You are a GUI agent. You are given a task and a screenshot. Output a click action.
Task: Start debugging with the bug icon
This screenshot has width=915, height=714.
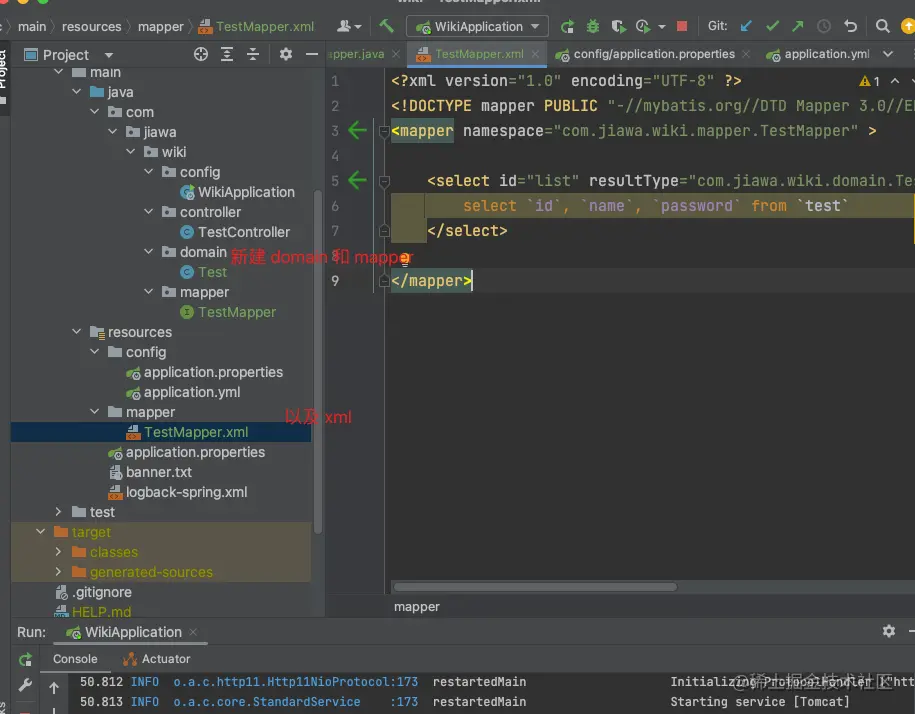click(x=593, y=26)
